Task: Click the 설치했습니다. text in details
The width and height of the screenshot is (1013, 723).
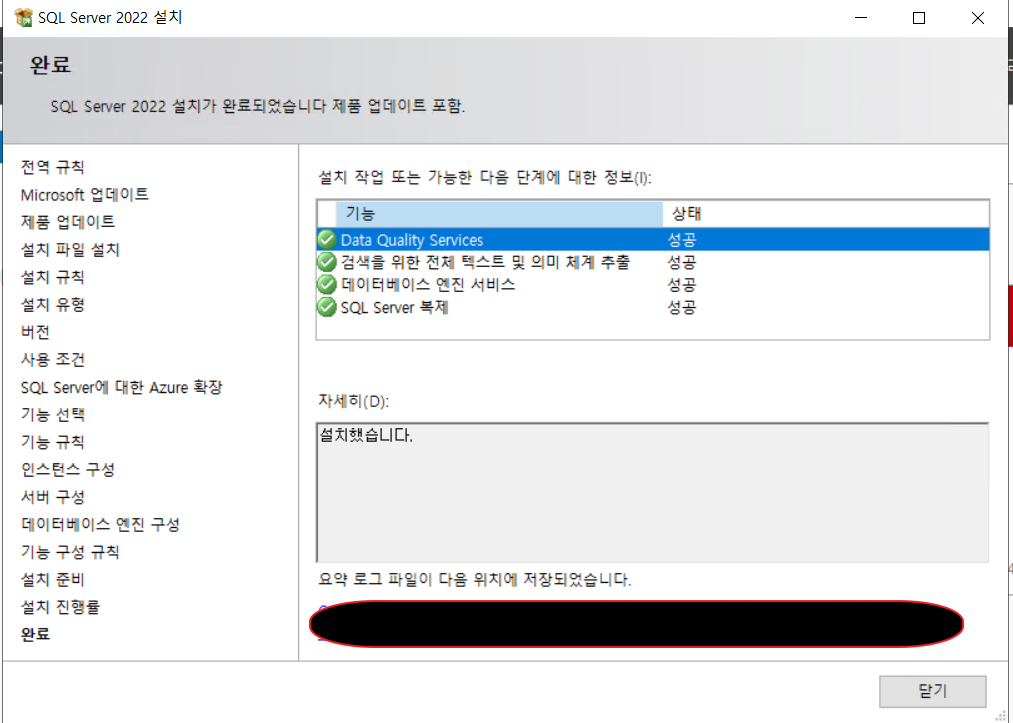Action: [x=366, y=435]
